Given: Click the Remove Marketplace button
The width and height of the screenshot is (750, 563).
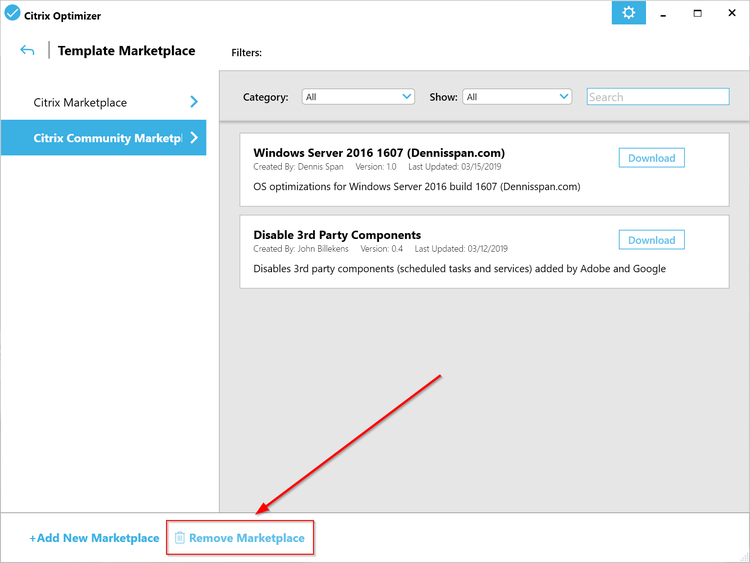Looking at the screenshot, I should 240,538.
